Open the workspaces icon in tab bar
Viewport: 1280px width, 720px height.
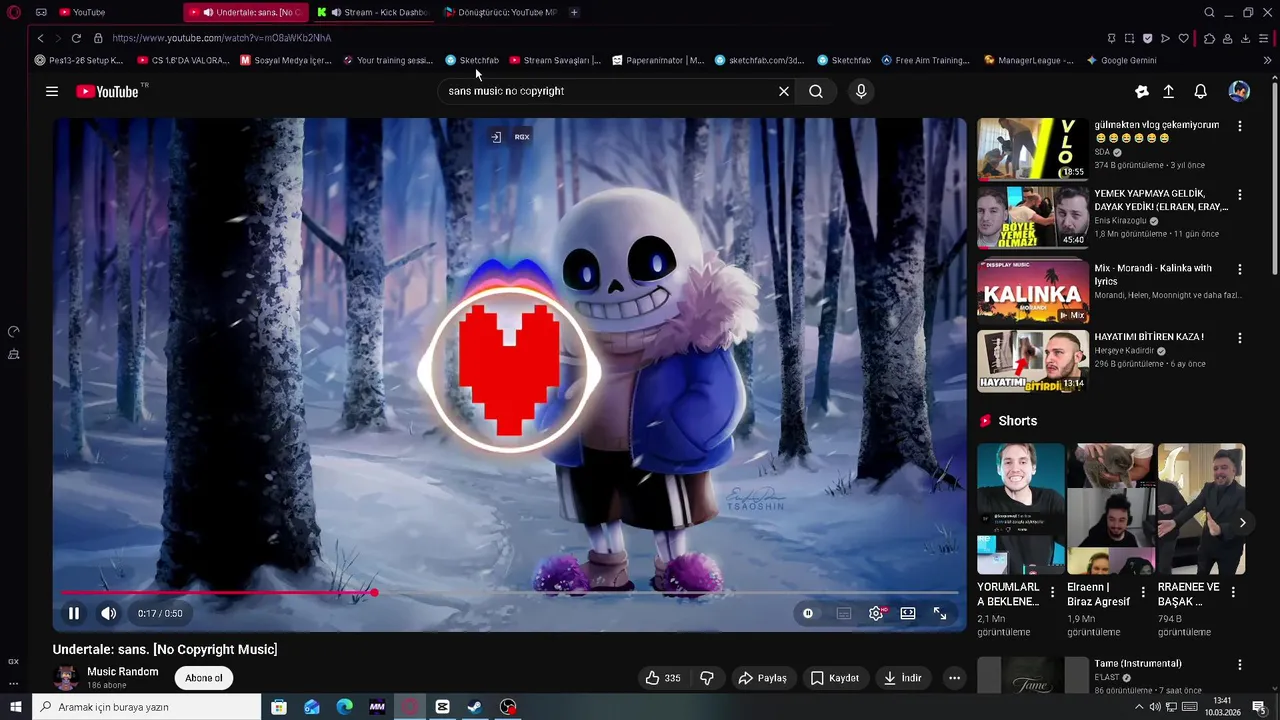point(41,12)
